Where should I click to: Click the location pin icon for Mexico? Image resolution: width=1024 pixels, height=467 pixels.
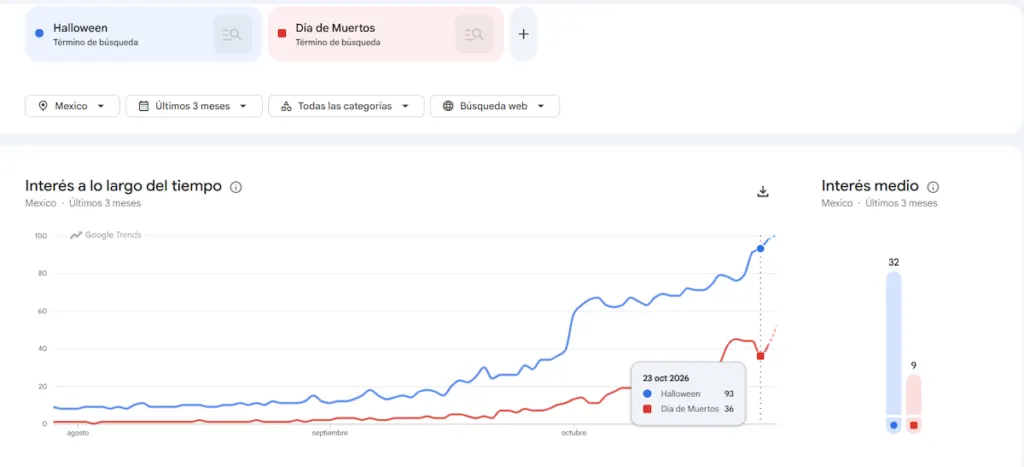click(43, 106)
